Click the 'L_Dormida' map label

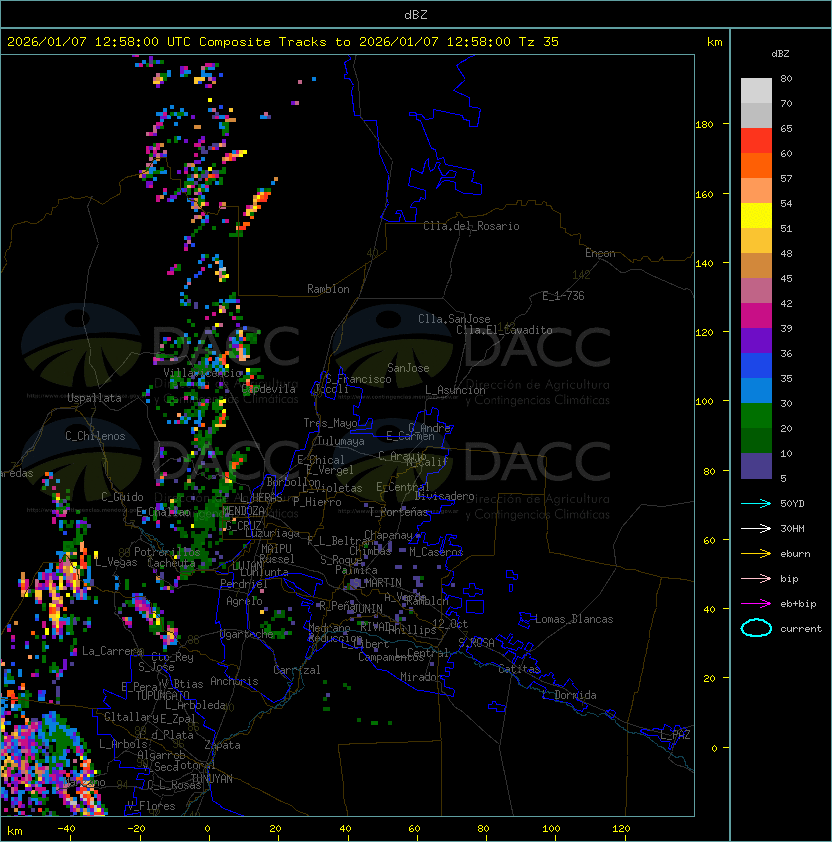(569, 695)
